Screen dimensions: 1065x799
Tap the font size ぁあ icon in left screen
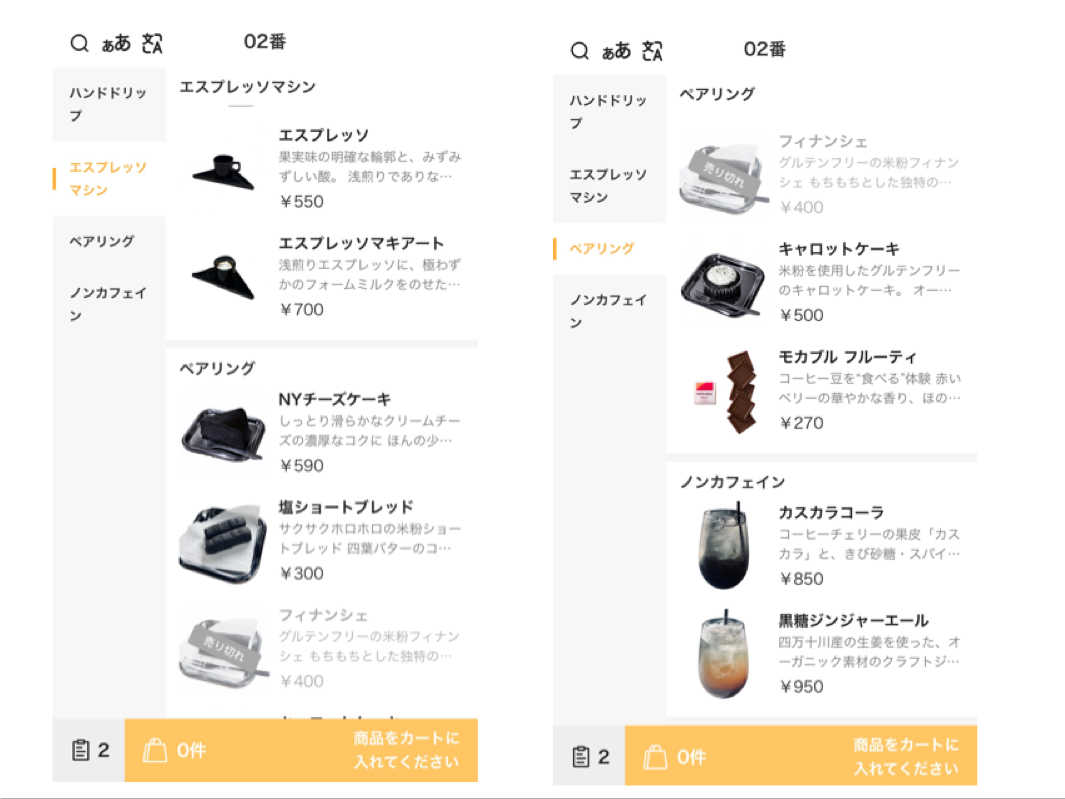(116, 43)
